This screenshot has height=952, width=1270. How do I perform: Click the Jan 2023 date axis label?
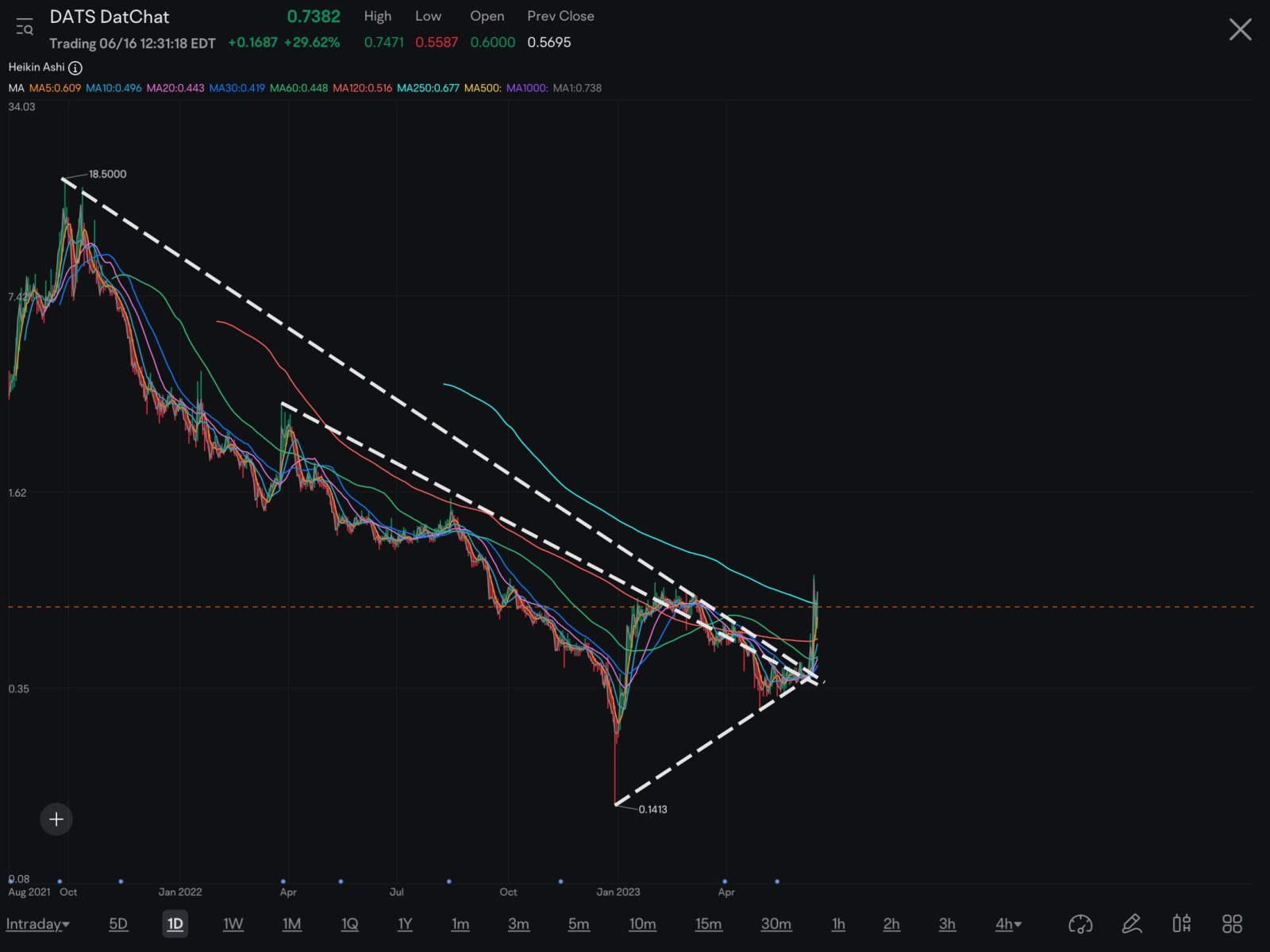618,892
